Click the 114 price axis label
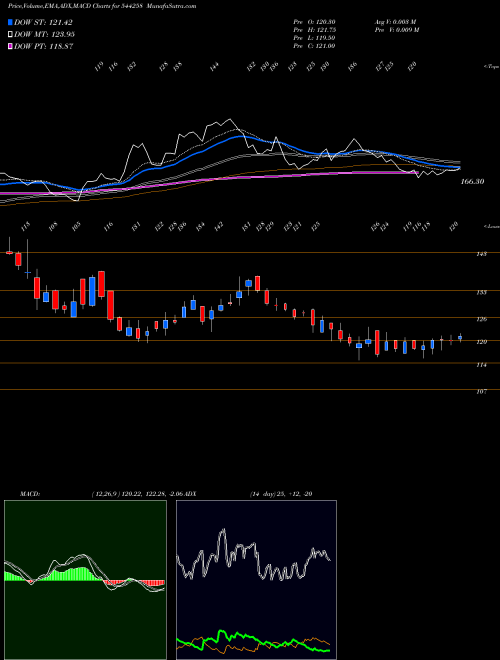 (x=482, y=365)
